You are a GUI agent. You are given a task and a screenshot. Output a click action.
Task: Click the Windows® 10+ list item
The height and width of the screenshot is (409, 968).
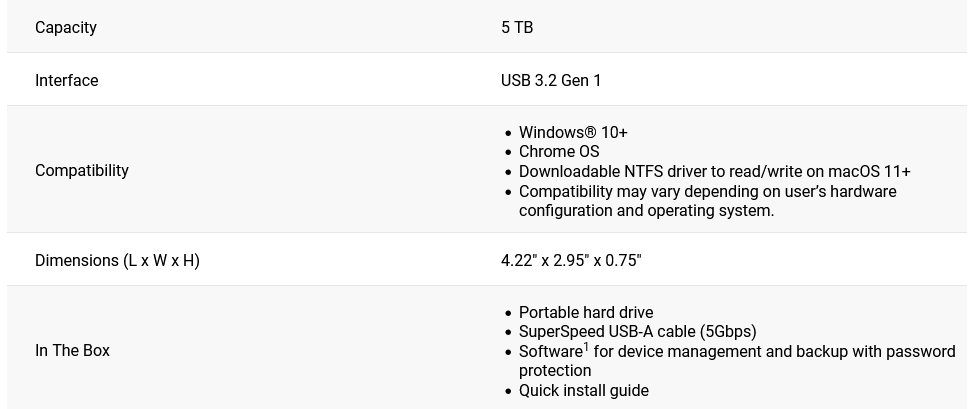tap(573, 132)
